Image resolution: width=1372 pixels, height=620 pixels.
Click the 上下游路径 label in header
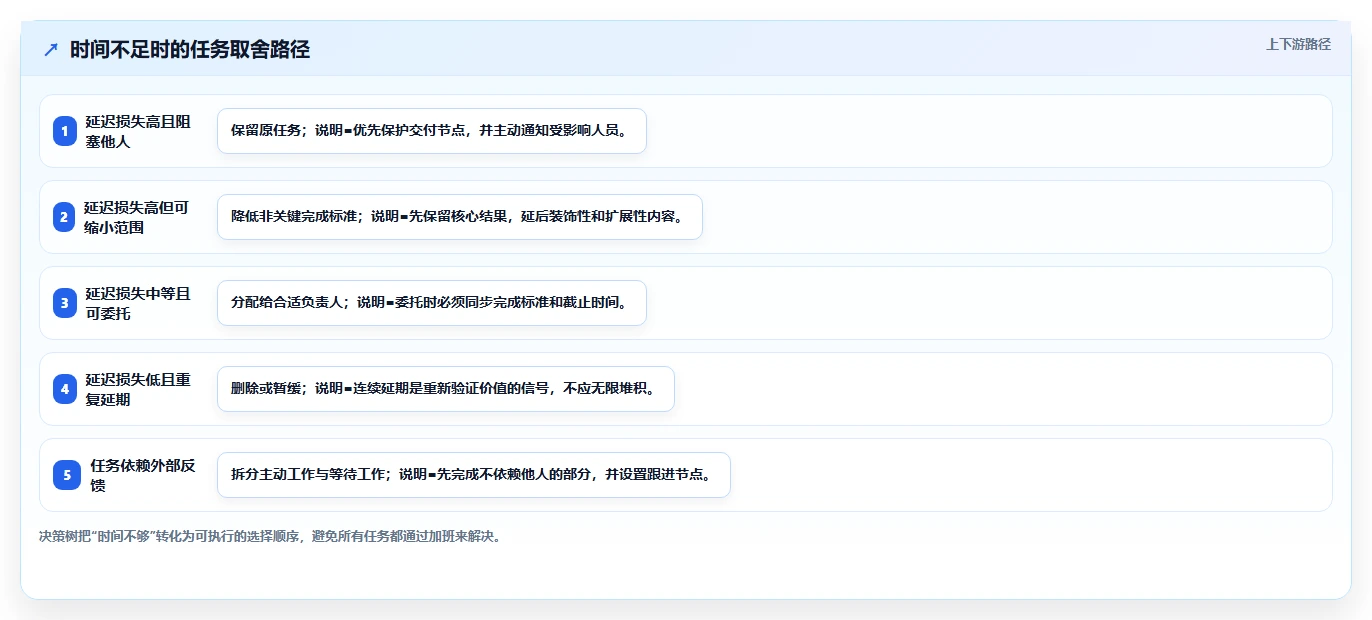pyautogui.click(x=1298, y=44)
